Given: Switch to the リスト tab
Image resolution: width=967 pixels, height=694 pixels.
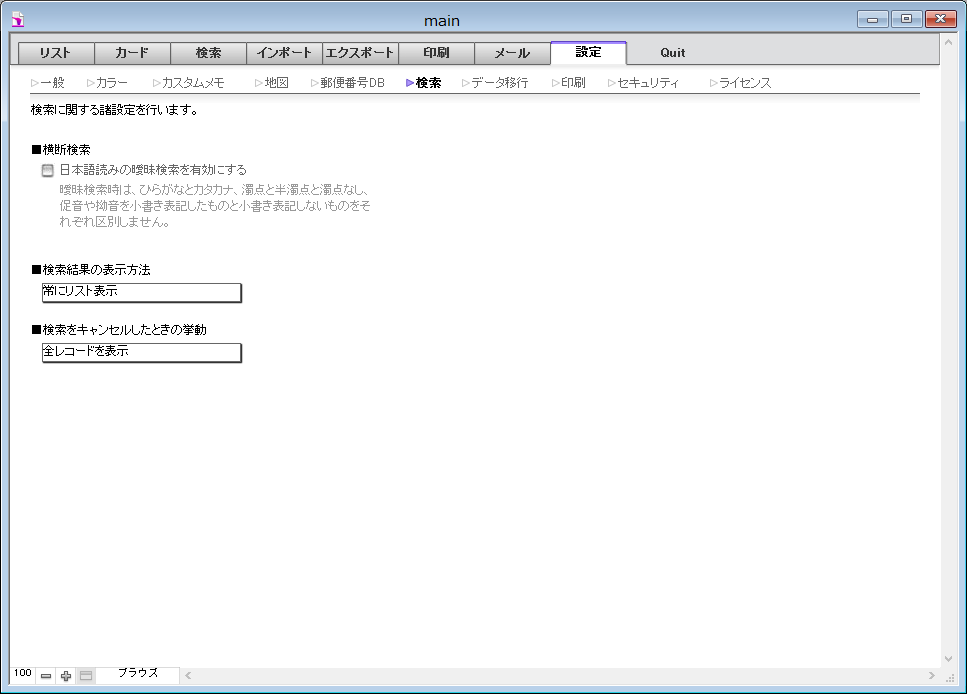Looking at the screenshot, I should (x=56, y=53).
